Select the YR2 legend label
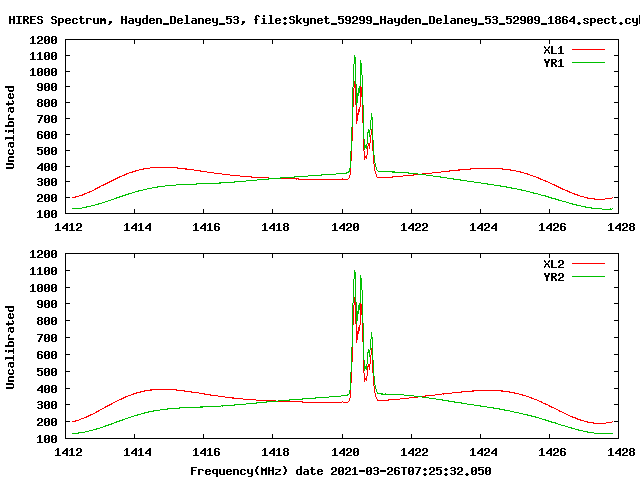 point(553,277)
